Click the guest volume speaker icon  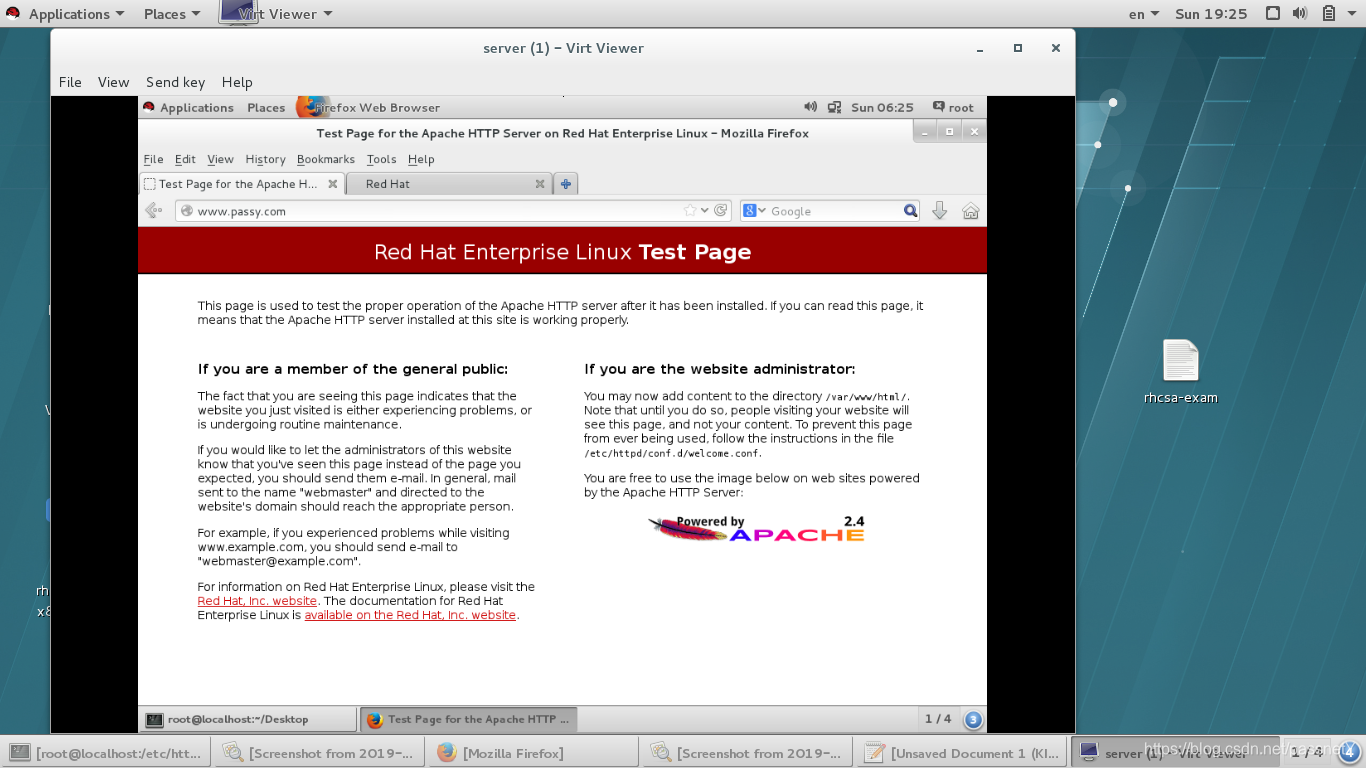[810, 107]
